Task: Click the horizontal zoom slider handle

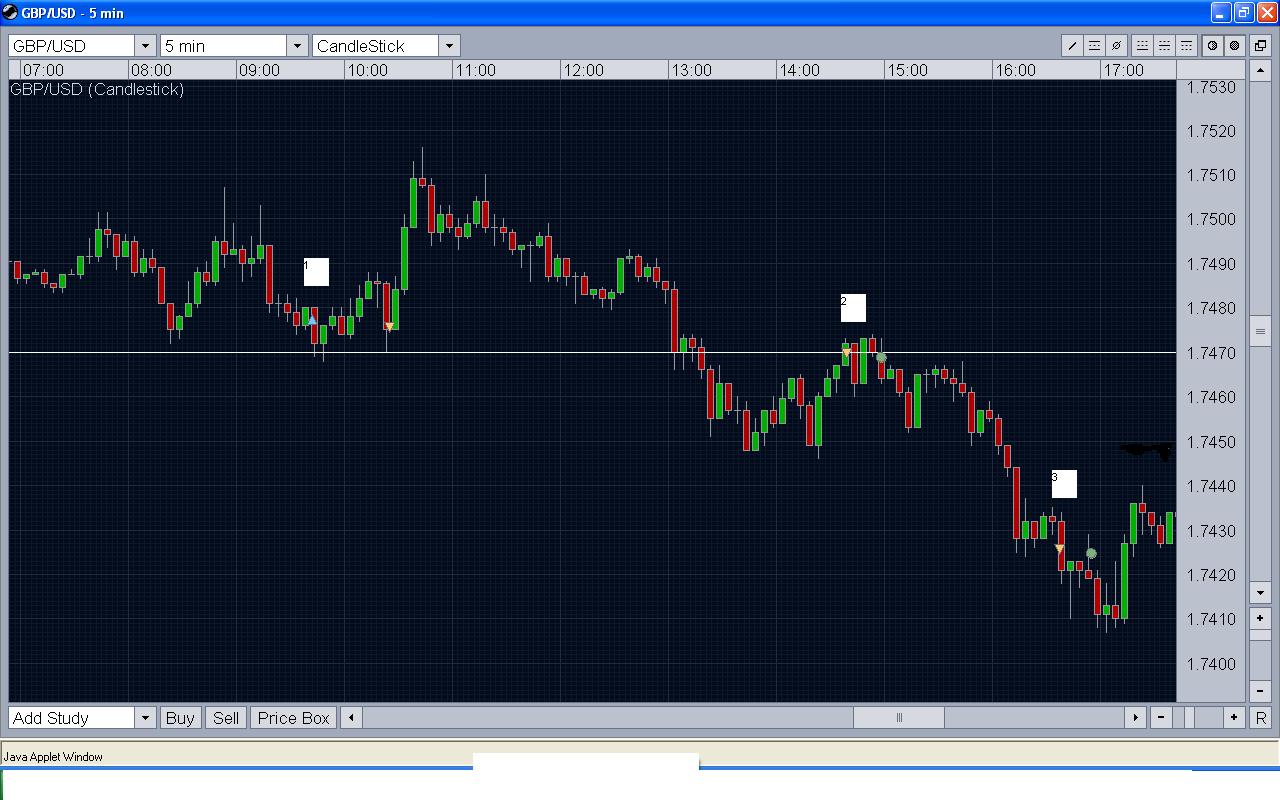Action: click(1191, 718)
